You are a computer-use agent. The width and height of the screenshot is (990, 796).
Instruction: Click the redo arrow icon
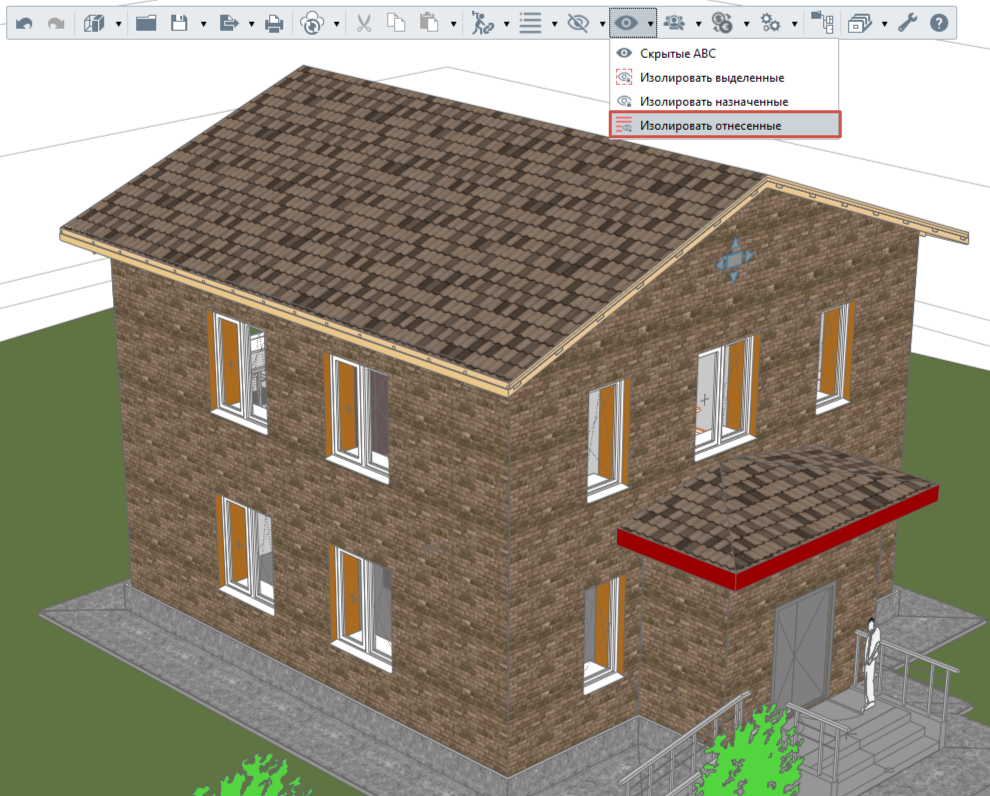(56, 24)
